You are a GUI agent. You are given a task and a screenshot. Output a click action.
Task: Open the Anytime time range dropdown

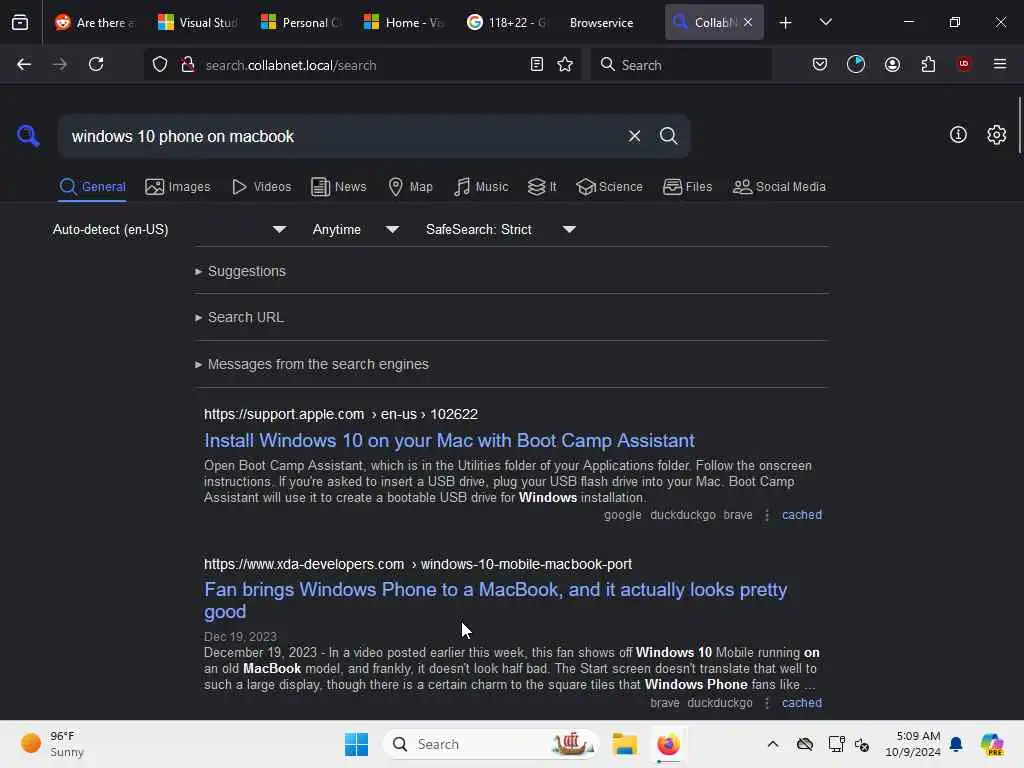[355, 229]
